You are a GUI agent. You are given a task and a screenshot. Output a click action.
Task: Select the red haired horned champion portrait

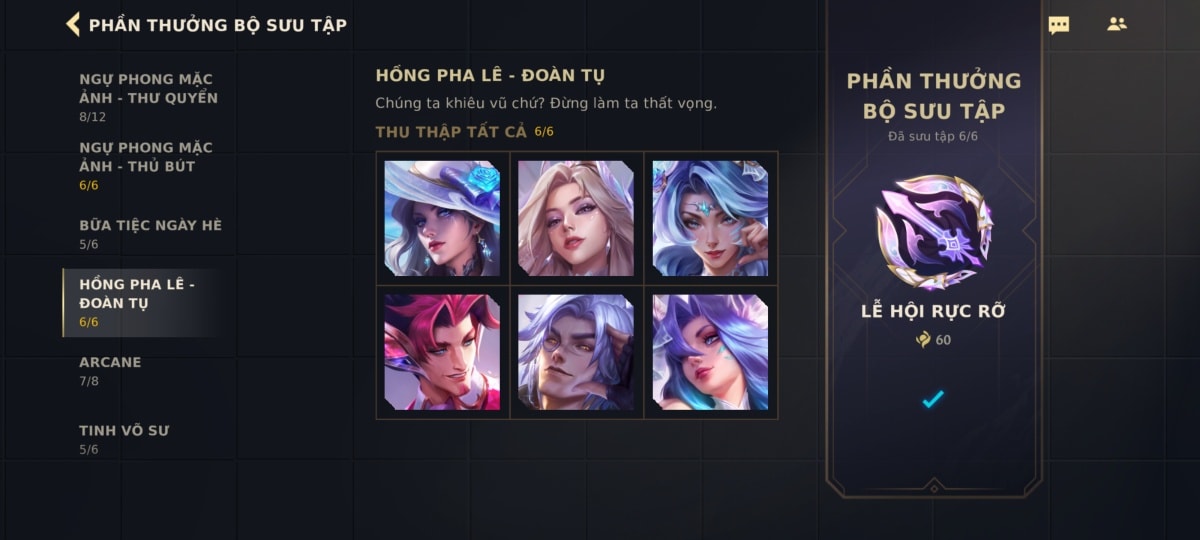442,352
